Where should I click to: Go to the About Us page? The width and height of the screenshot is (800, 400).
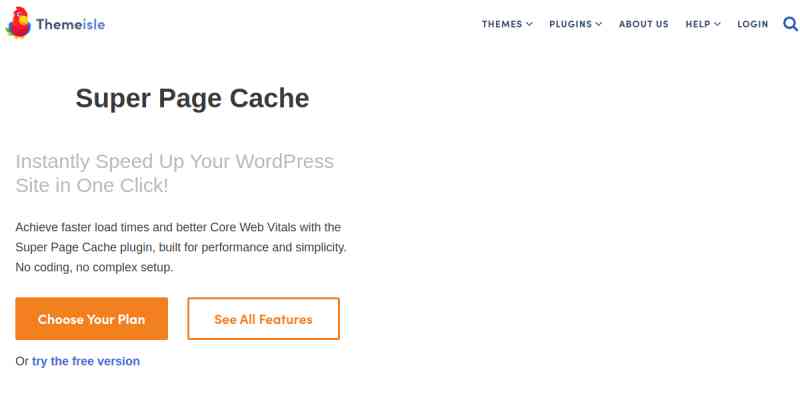click(643, 24)
